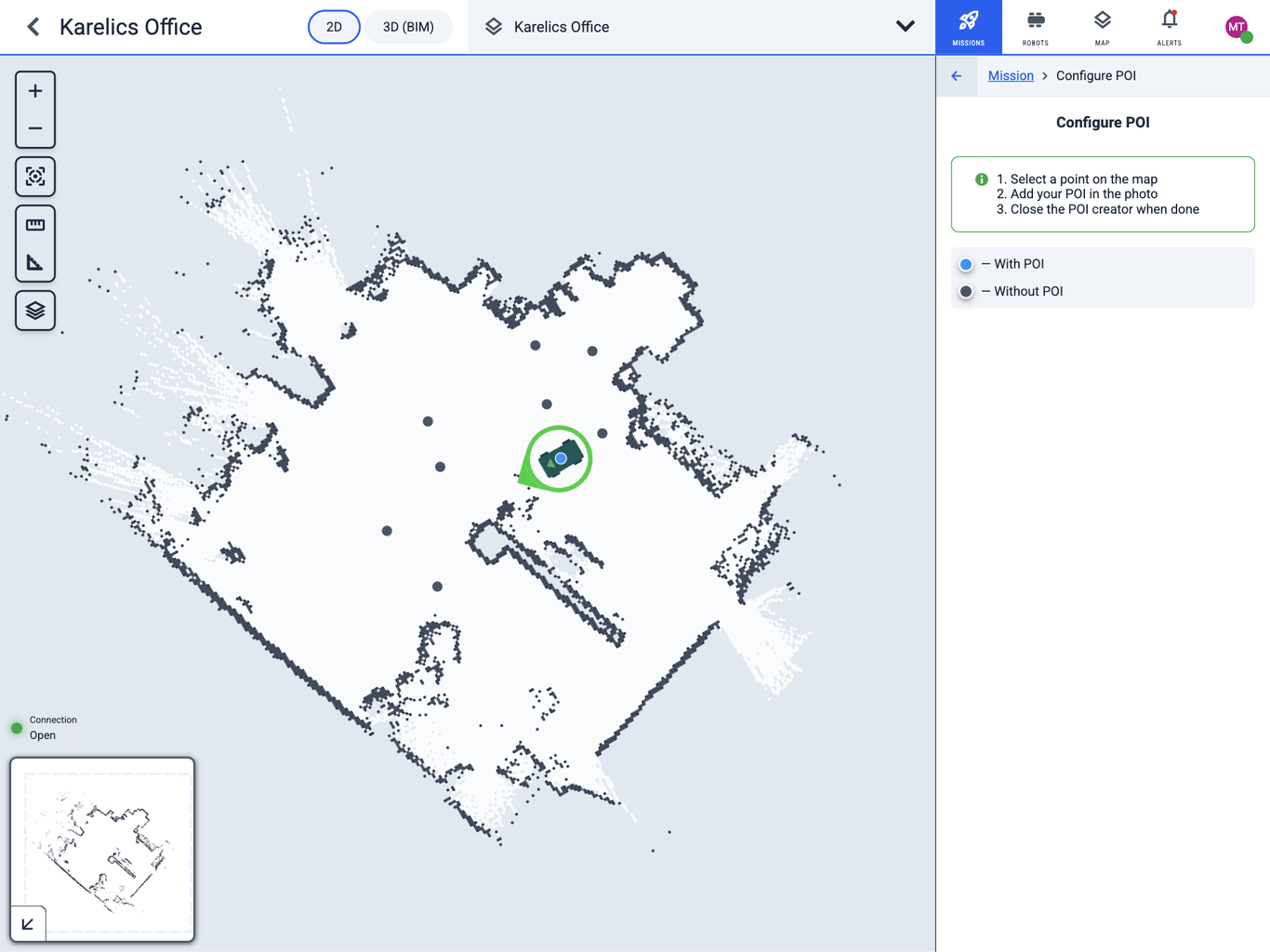Expand the Karelics Office map dropdown
Screen dimensions: 1270x952
[x=905, y=27]
